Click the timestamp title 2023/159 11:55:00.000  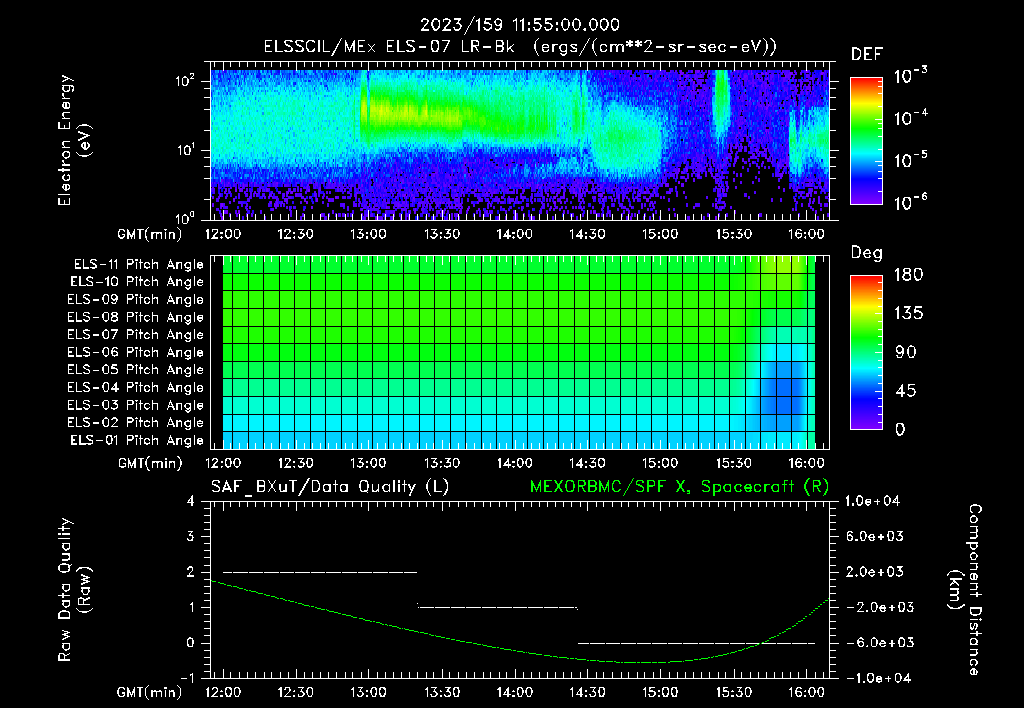click(x=519, y=25)
